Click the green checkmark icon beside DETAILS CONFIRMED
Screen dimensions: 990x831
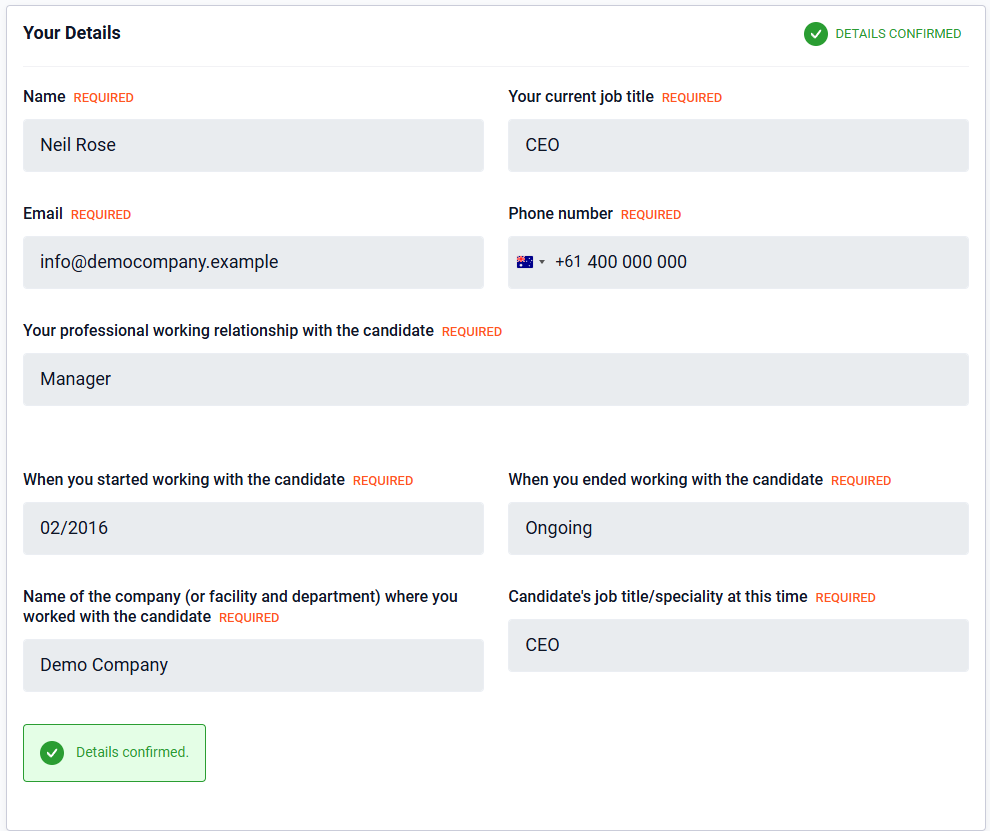point(816,34)
